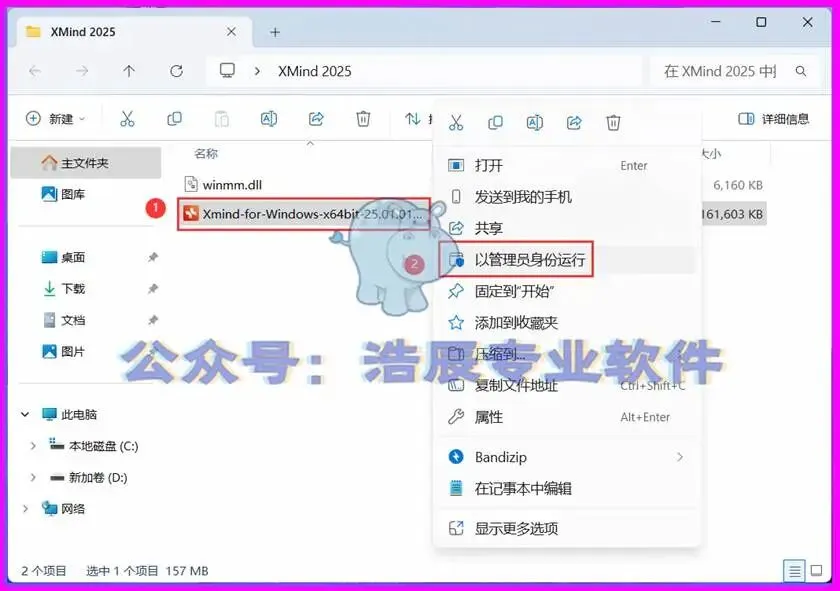The width and height of the screenshot is (840, 591).
Task: Open the Bandizip menu entry
Action: click(x=567, y=457)
